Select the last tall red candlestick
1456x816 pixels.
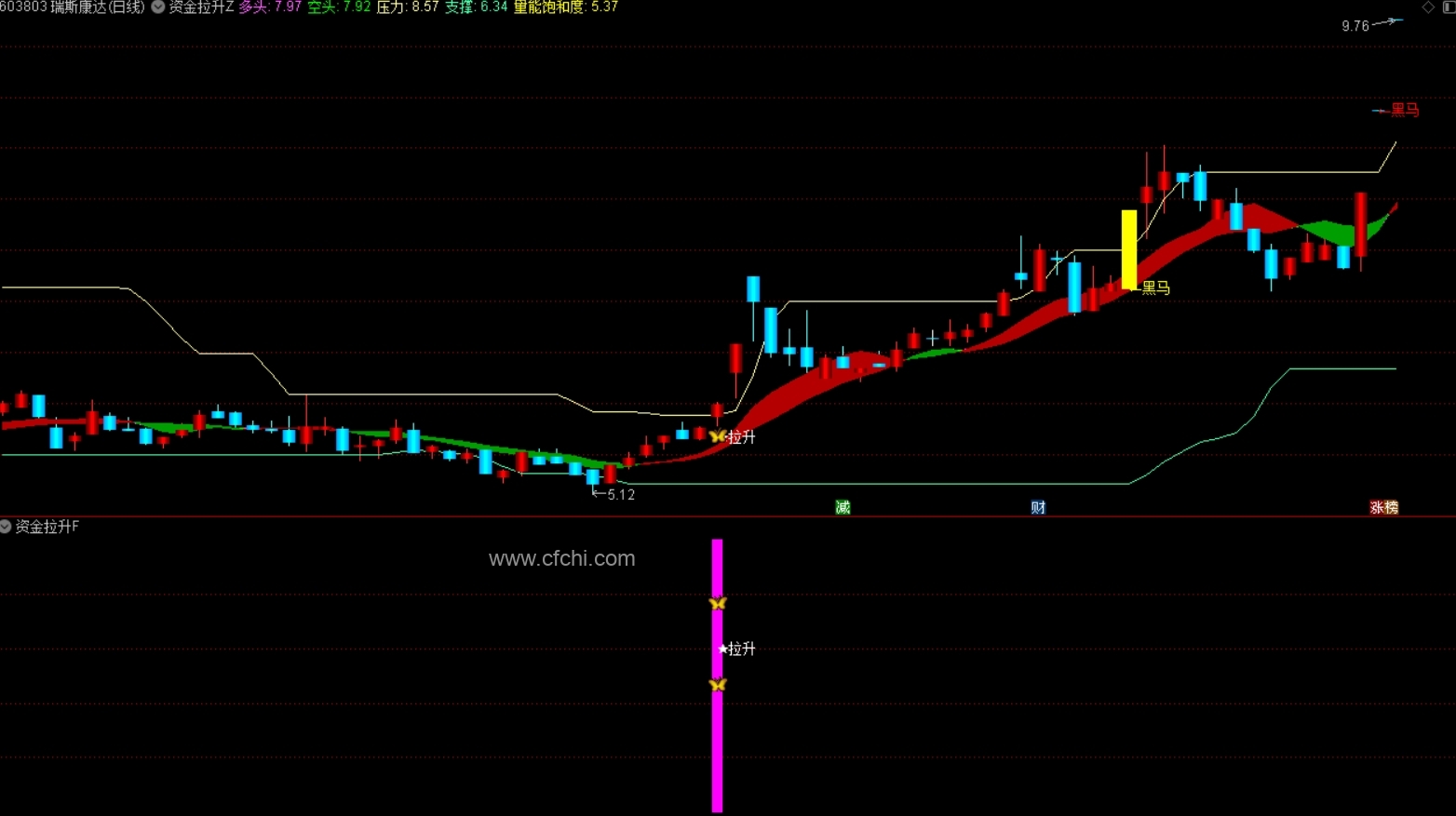[1361, 224]
